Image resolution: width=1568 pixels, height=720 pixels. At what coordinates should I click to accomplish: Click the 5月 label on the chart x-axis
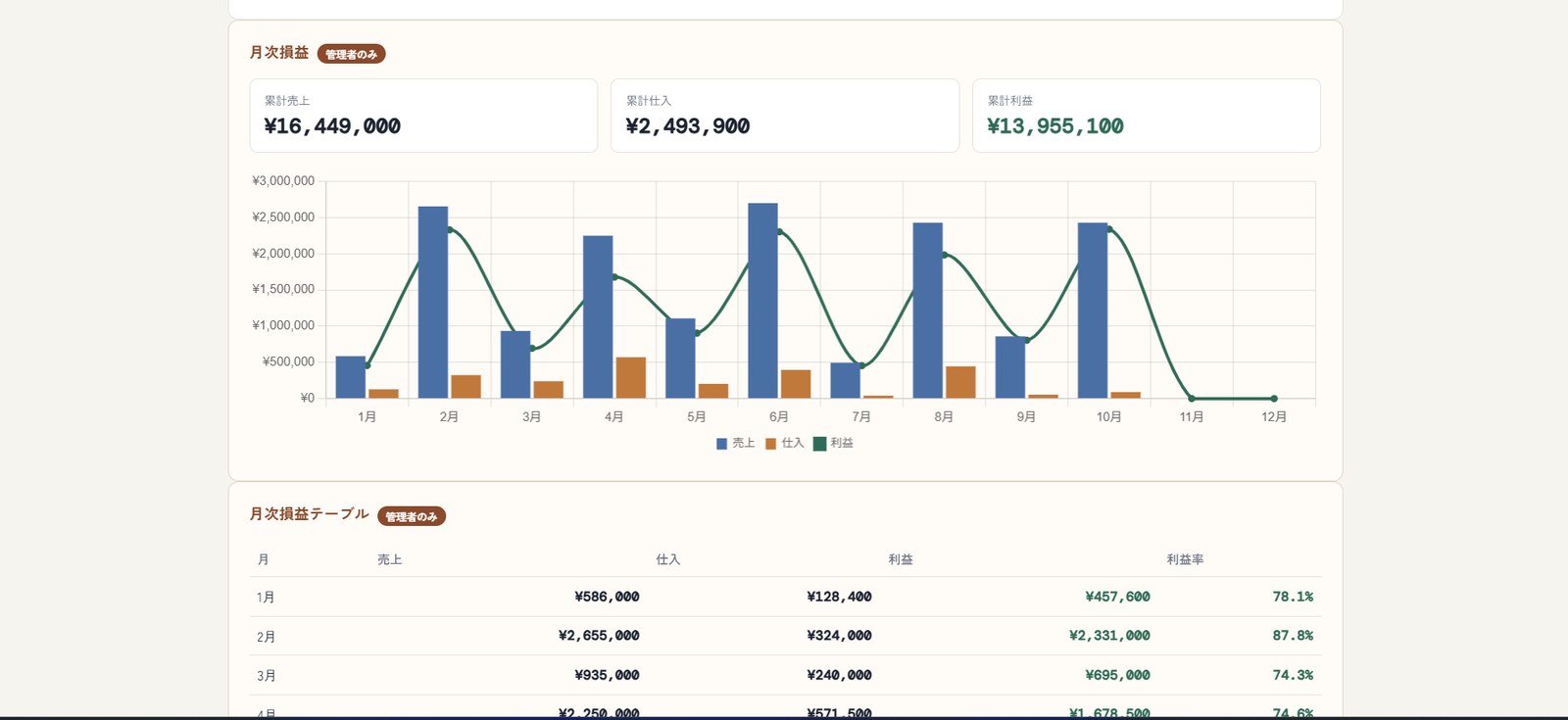(x=697, y=417)
